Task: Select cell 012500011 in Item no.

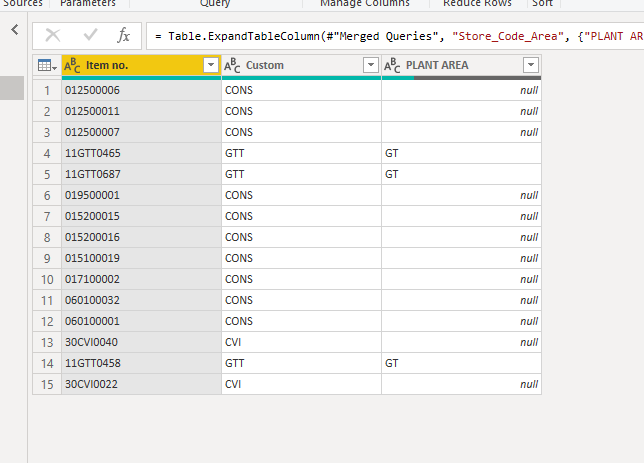Action: pos(141,111)
